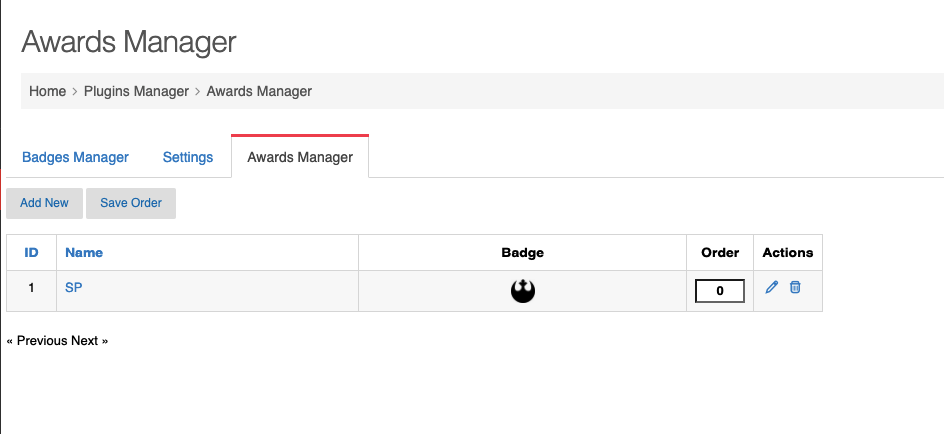This screenshot has height=434, width=944.
Task: Click the Rebel Alliance badge image
Action: coord(523,291)
